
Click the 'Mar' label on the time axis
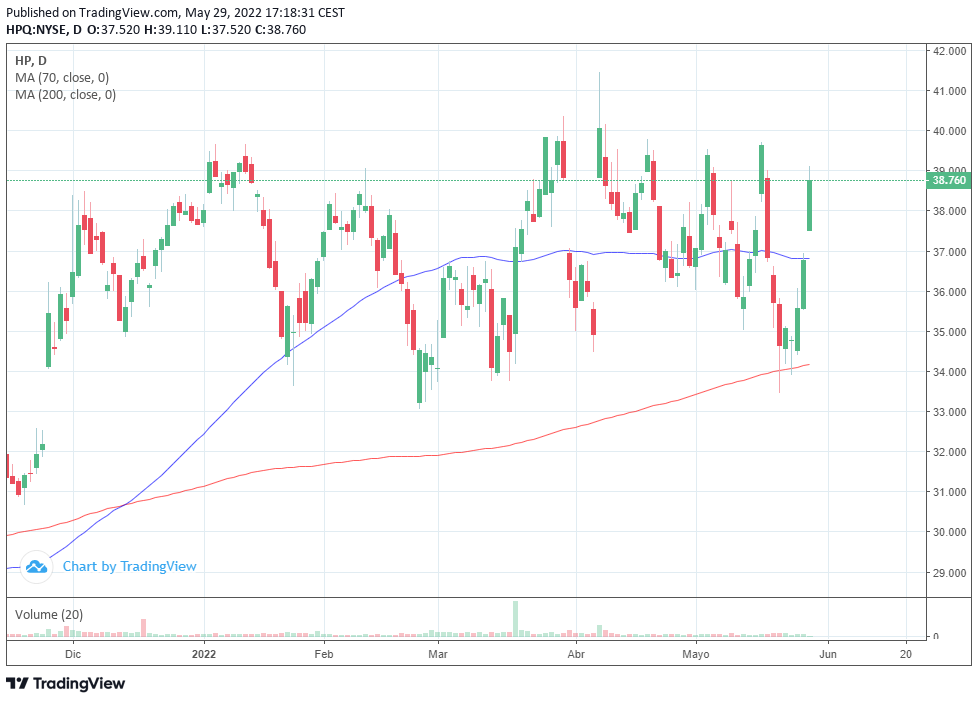(438, 654)
